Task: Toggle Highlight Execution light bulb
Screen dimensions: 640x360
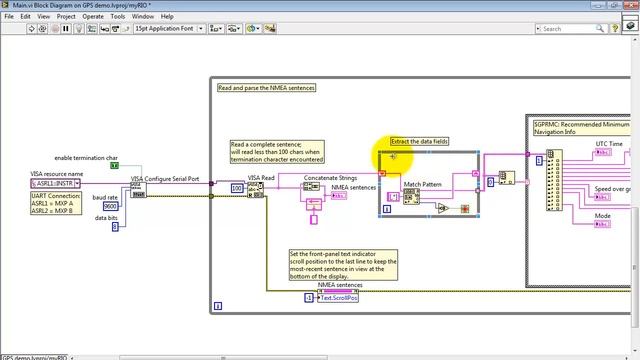Action: tap(79, 29)
